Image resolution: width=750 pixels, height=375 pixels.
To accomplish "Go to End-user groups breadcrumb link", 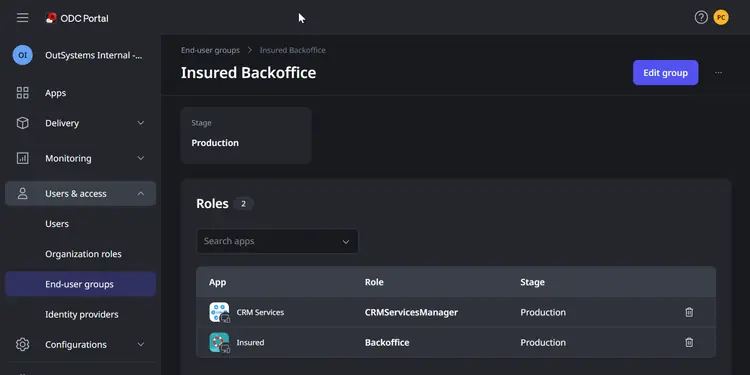I will 210,50.
